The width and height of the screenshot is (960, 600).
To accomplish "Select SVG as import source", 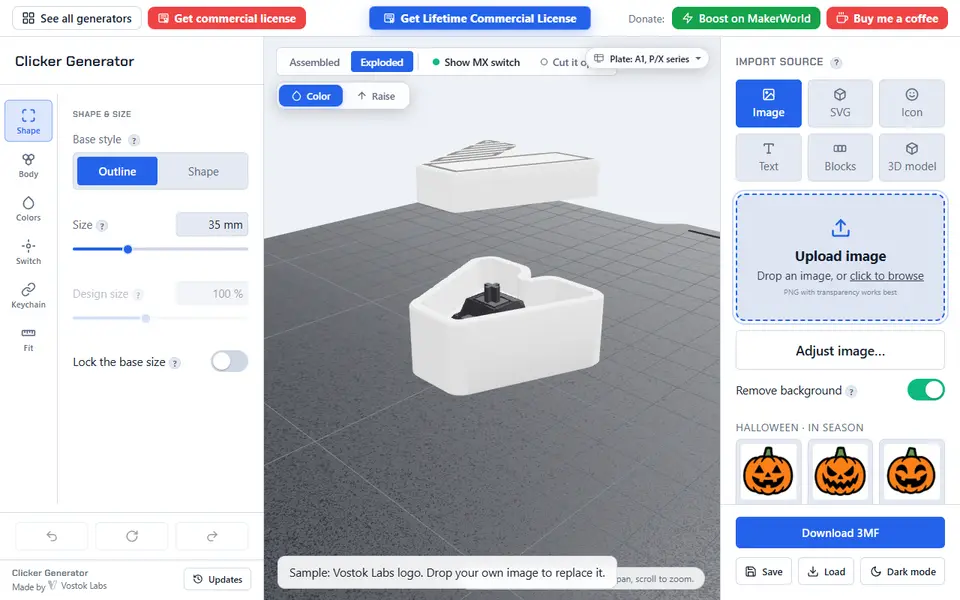I will point(840,103).
